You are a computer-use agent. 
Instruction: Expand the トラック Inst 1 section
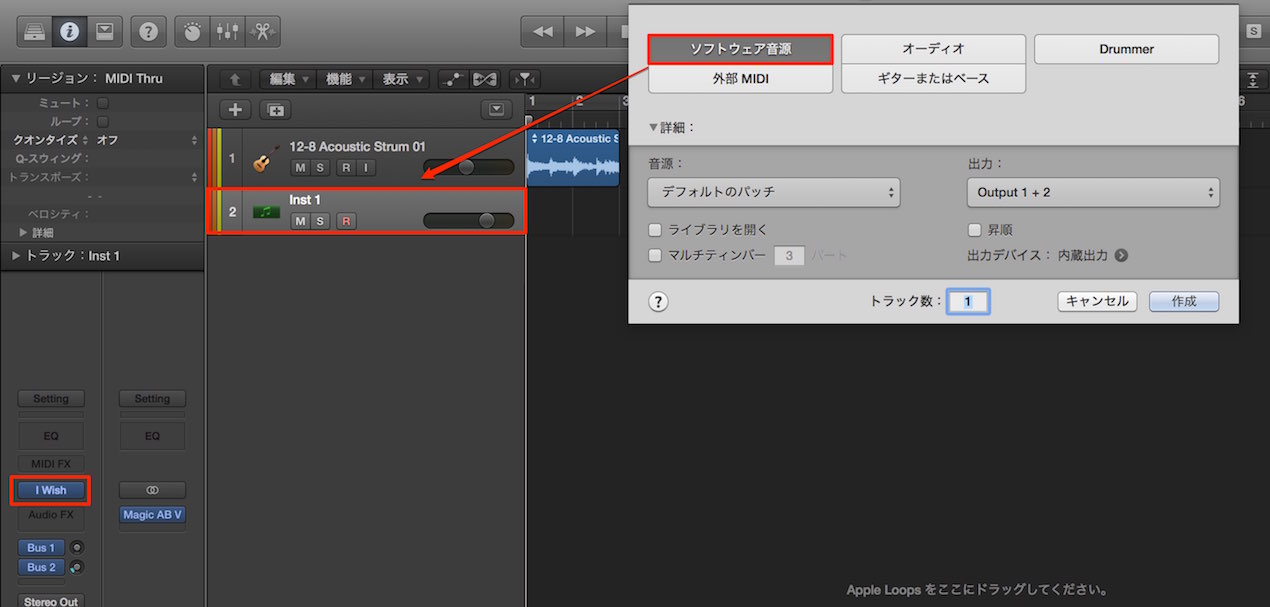16,256
